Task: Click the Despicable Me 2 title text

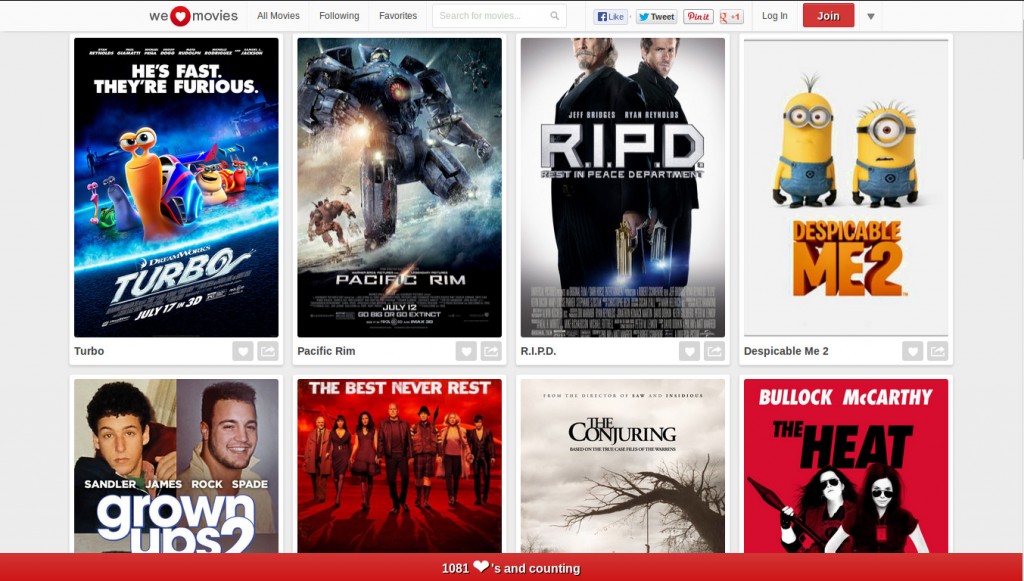Action: pyautogui.click(x=786, y=351)
